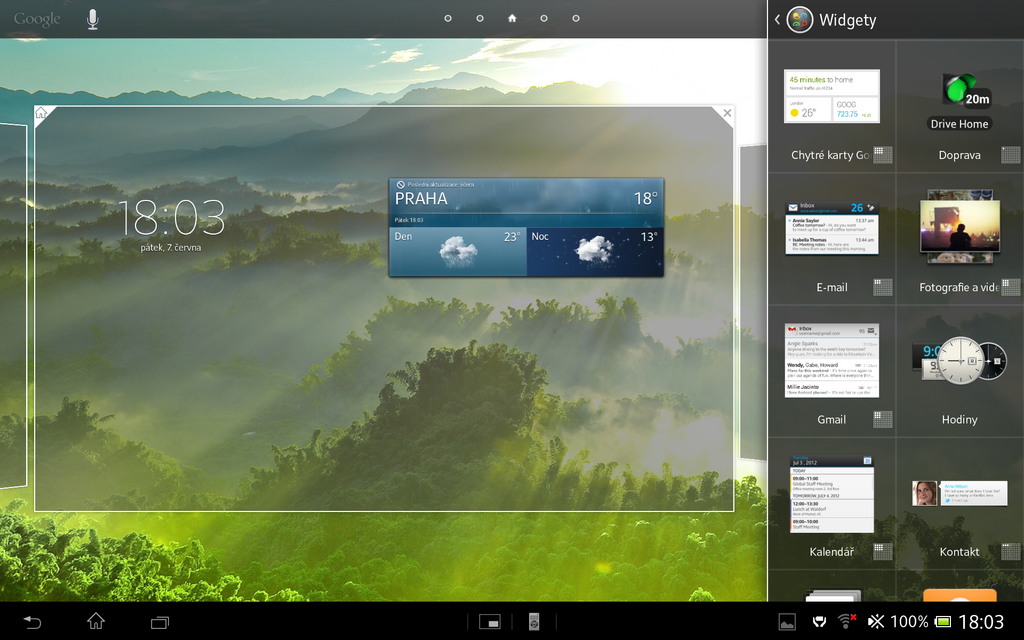Screen dimensions: 1024x640
Task: Tap the voice search microphone icon
Action: coord(92,17)
